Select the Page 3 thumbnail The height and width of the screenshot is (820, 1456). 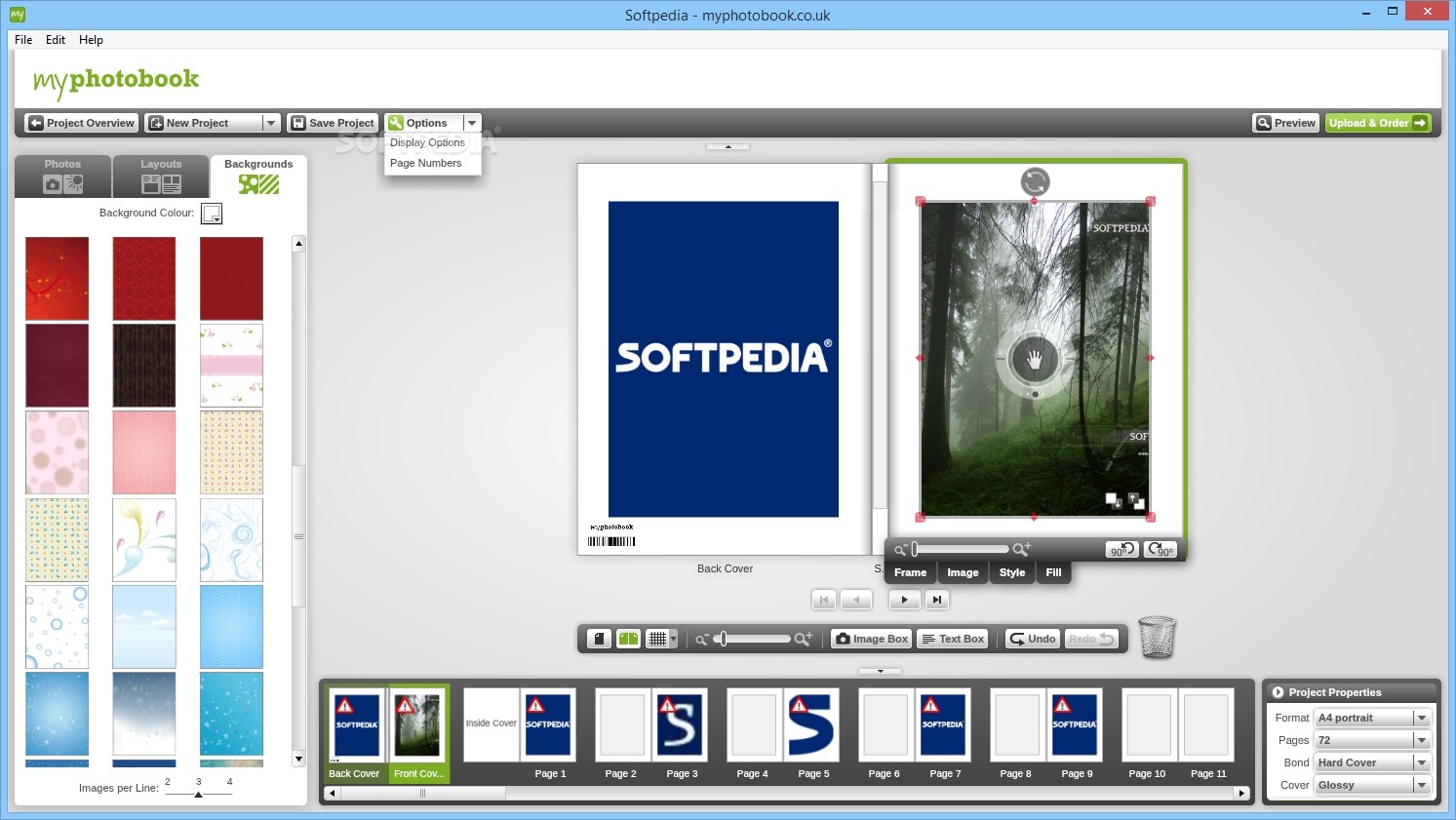(681, 724)
